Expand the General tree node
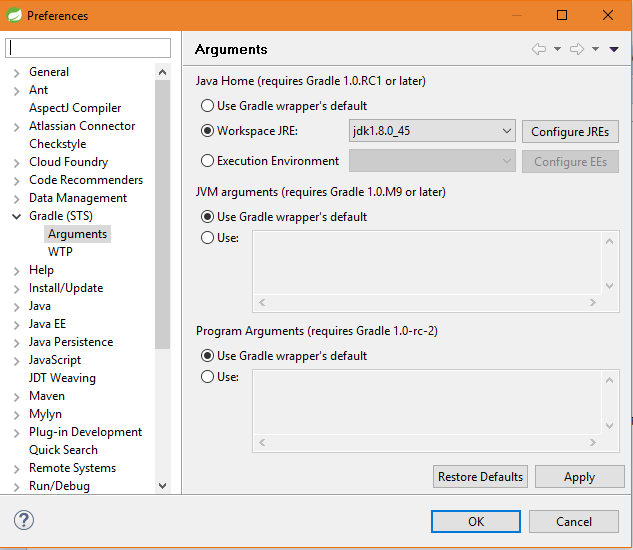Viewport: 633px width, 550px height. [17, 73]
